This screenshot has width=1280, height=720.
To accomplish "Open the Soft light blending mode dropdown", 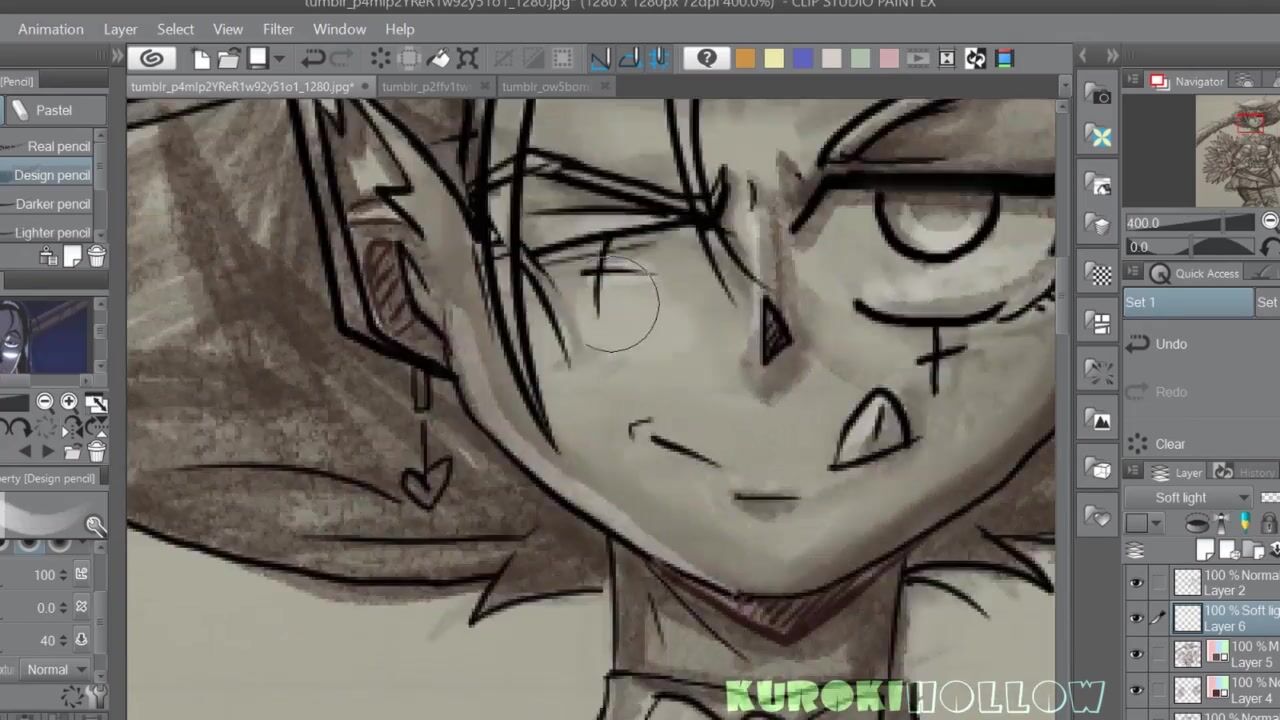I will (x=1188, y=497).
